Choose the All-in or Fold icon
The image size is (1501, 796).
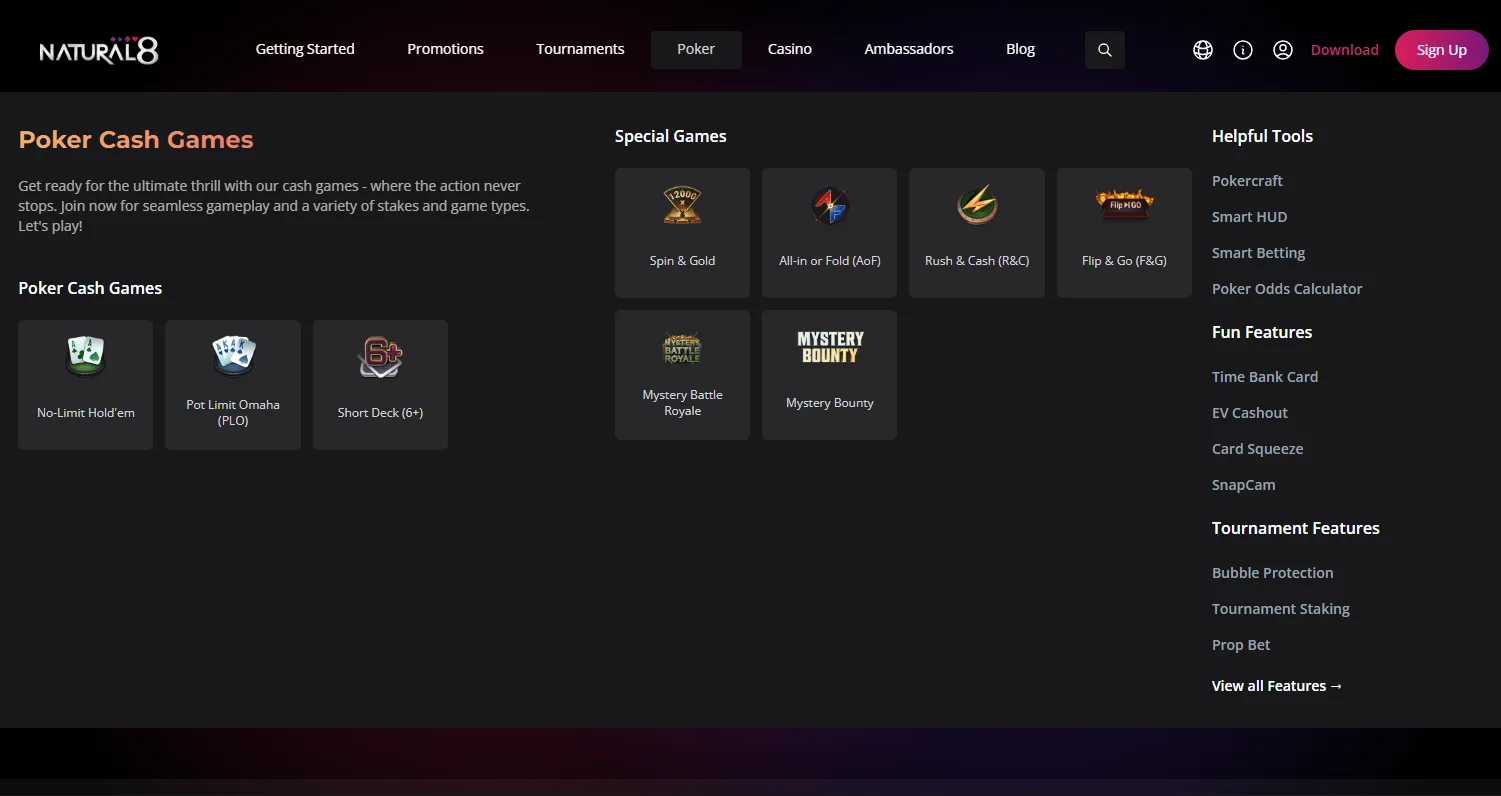click(x=830, y=206)
